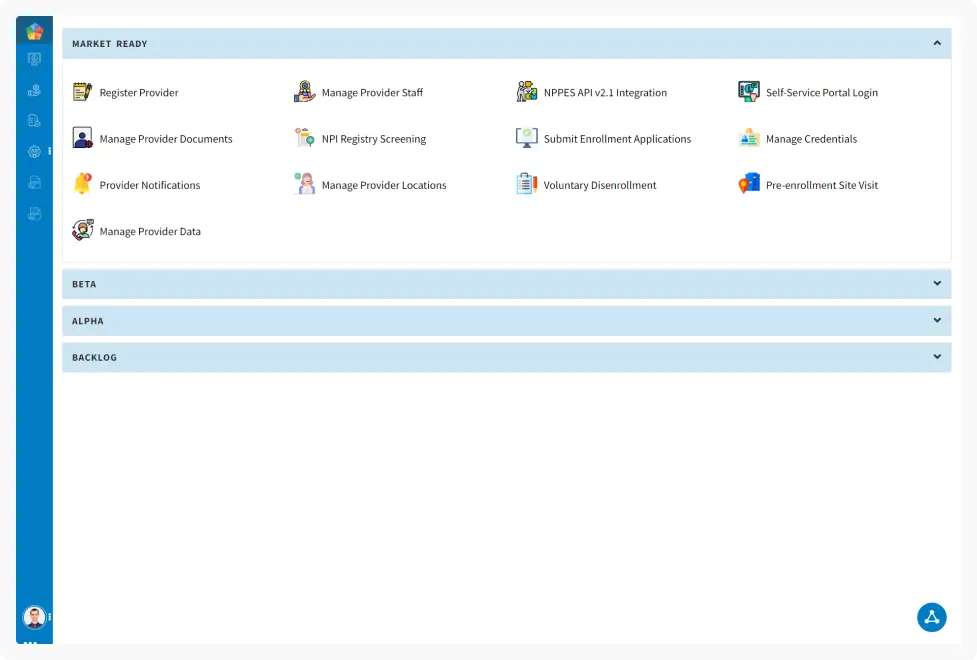Click the Manage Credentials ID card icon
Image resolution: width=977 pixels, height=660 pixels.
[x=749, y=139]
